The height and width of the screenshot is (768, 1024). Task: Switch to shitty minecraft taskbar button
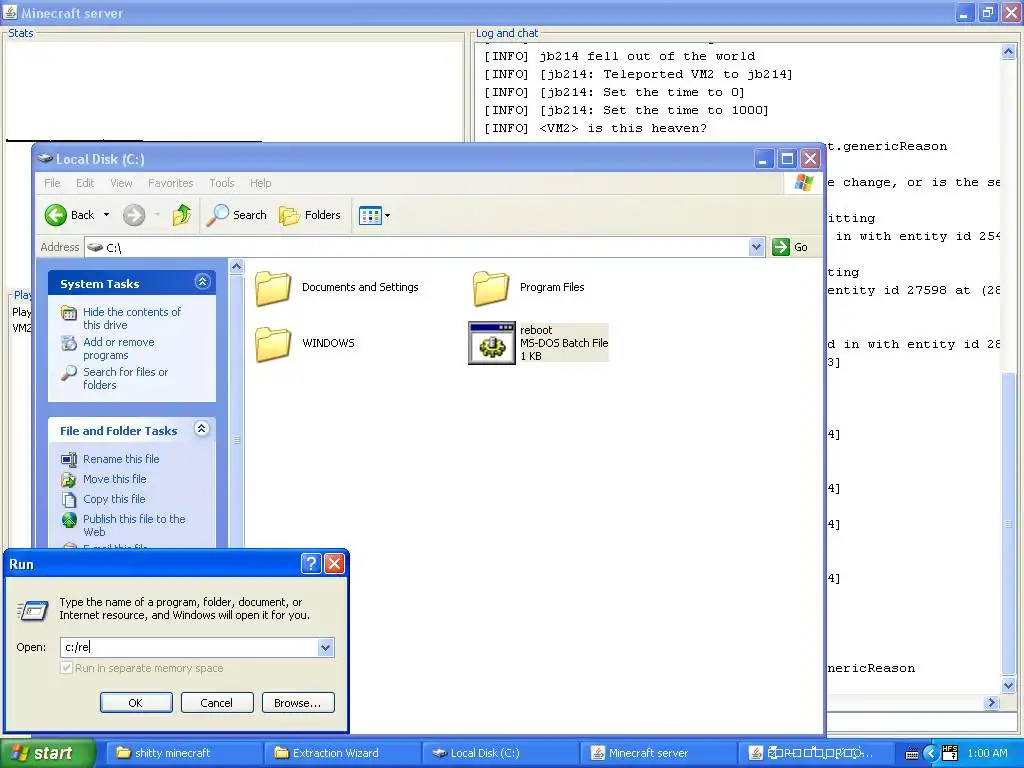(184, 753)
